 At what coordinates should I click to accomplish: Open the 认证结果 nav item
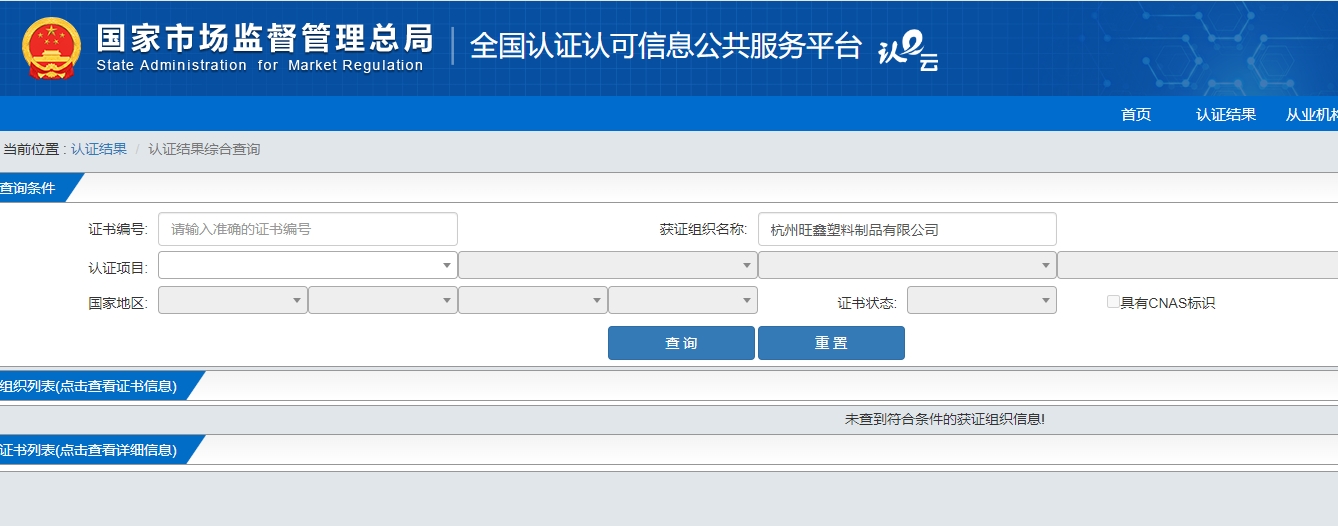1226,114
